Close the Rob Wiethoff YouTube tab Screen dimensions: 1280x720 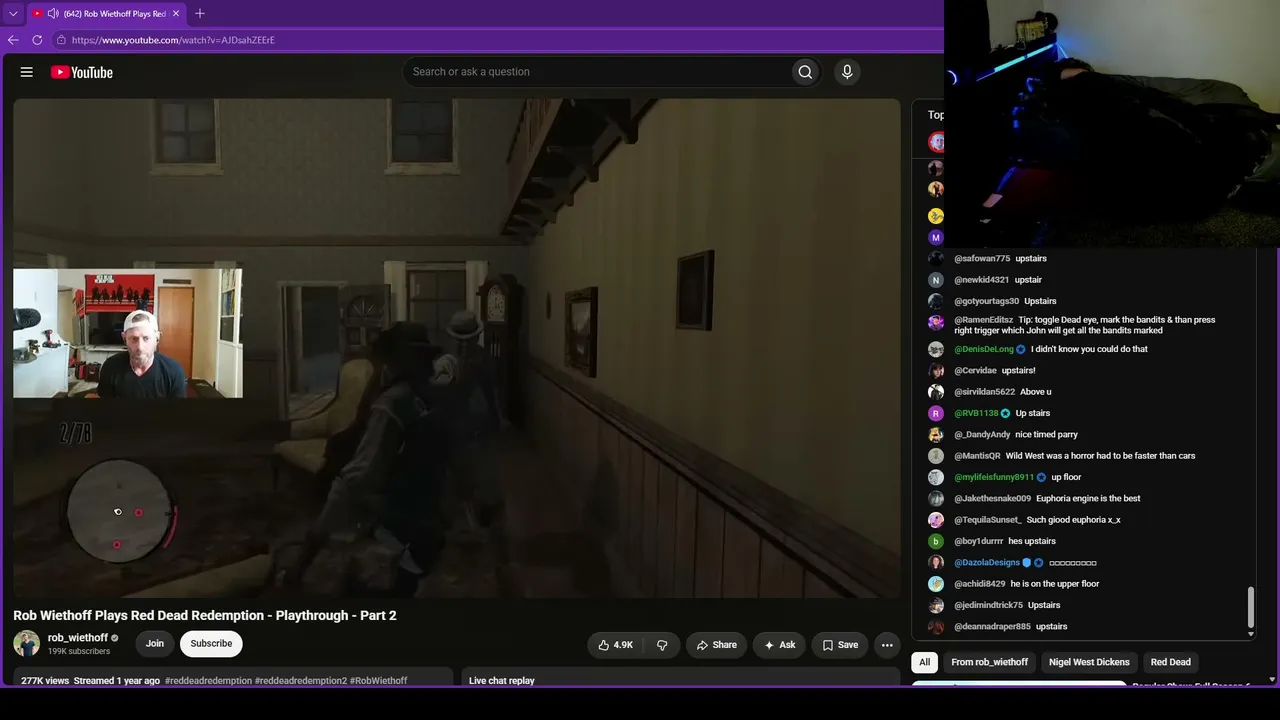(177, 14)
